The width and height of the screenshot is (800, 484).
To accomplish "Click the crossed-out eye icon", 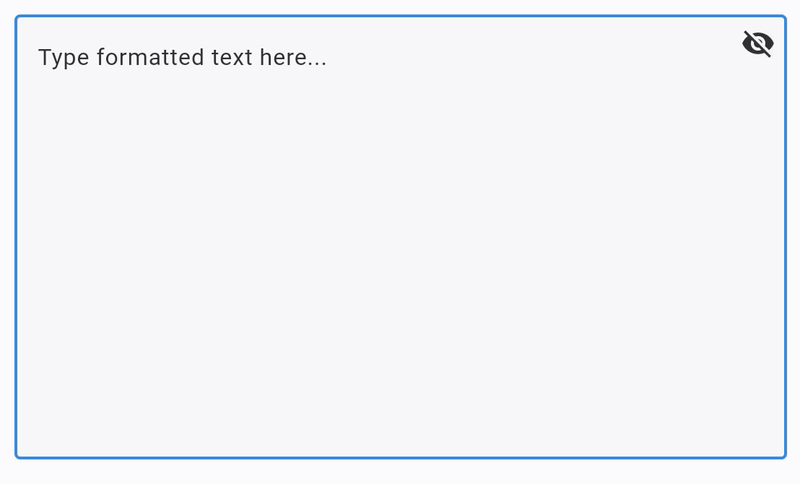I will [x=758, y=44].
